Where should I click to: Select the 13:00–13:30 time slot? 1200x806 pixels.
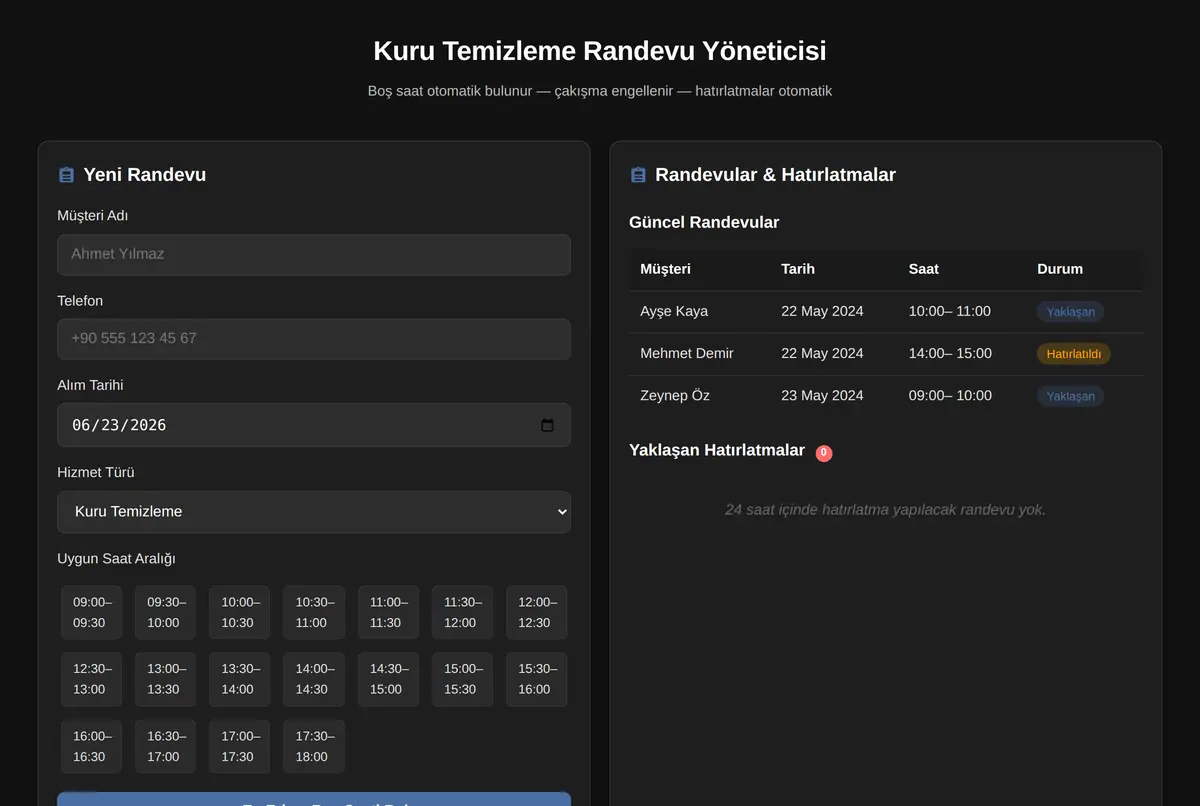pos(165,679)
